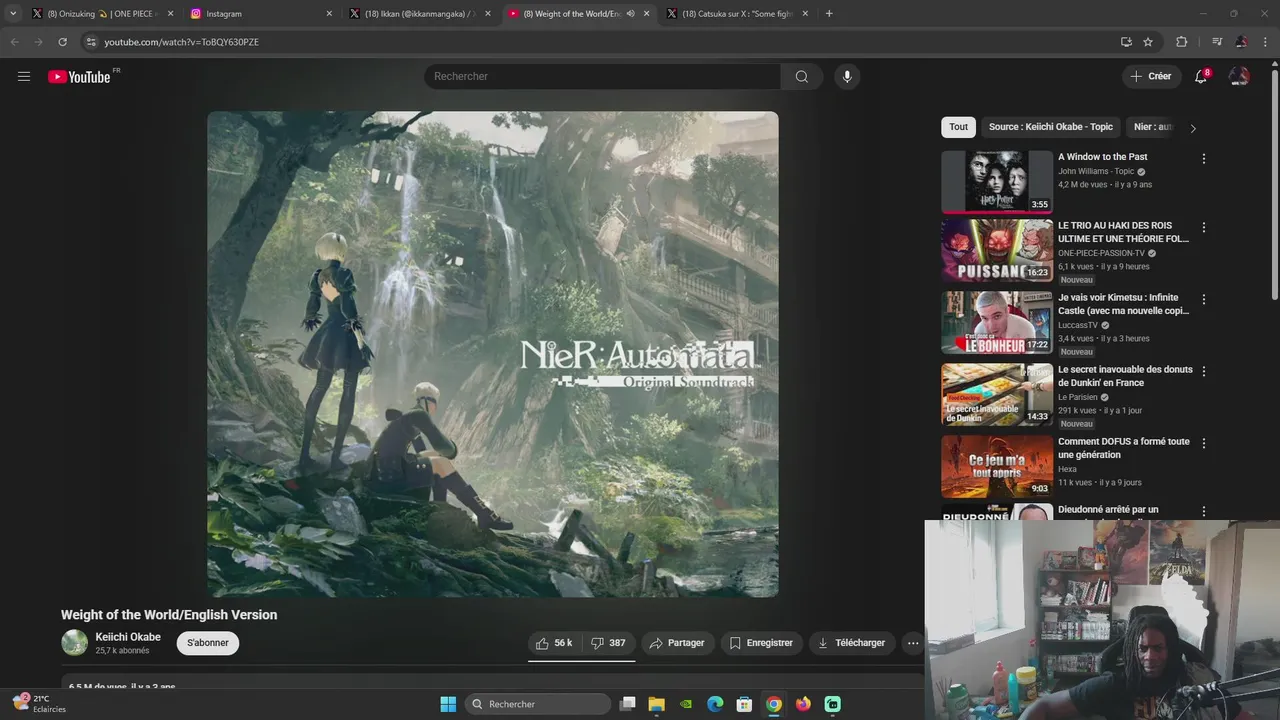This screenshot has width=1280, height=720.
Task: Open the Chrome profile avatar
Action: pos(1241,42)
